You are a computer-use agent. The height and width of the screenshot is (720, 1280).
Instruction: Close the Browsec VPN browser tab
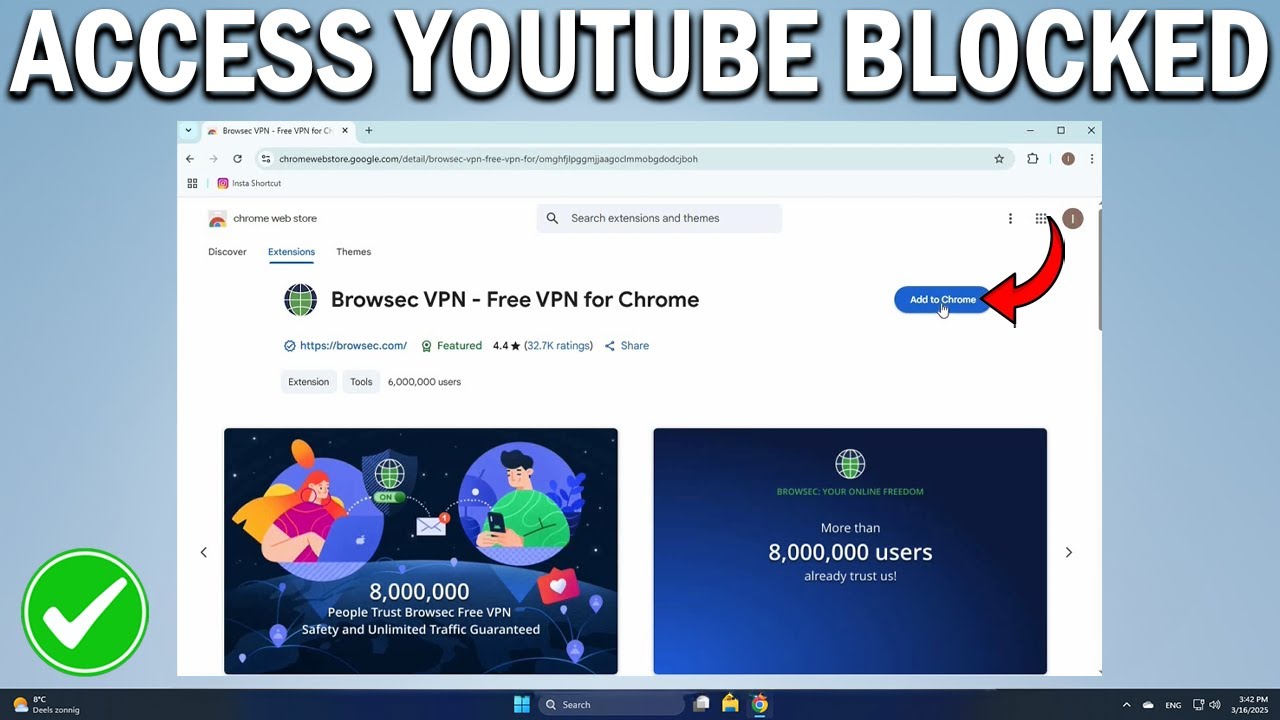tap(346, 131)
